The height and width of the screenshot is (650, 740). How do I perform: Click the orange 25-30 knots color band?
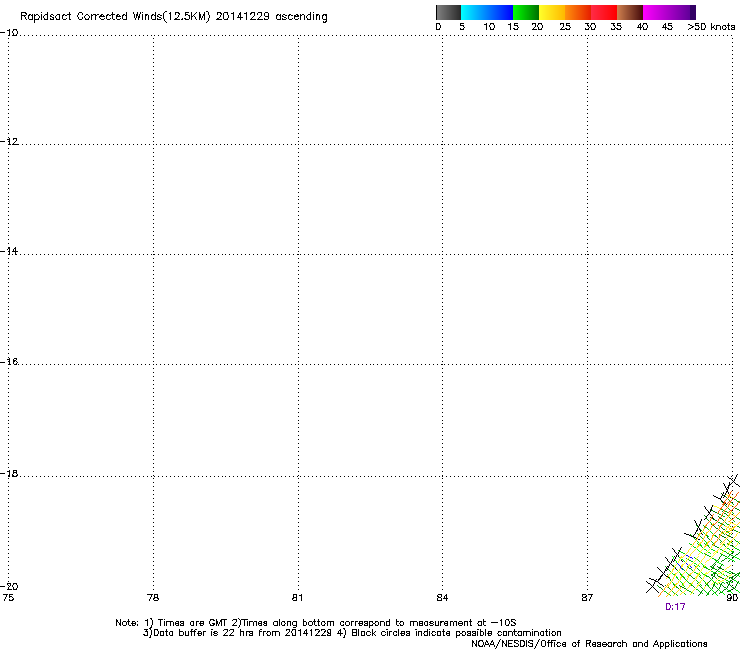click(578, 12)
